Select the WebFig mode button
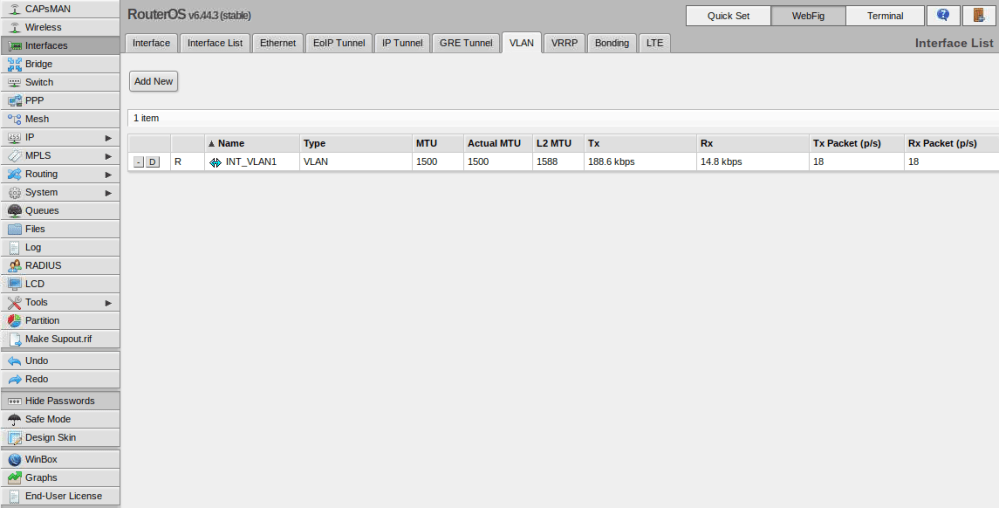999x508 pixels. pyautogui.click(x=808, y=16)
